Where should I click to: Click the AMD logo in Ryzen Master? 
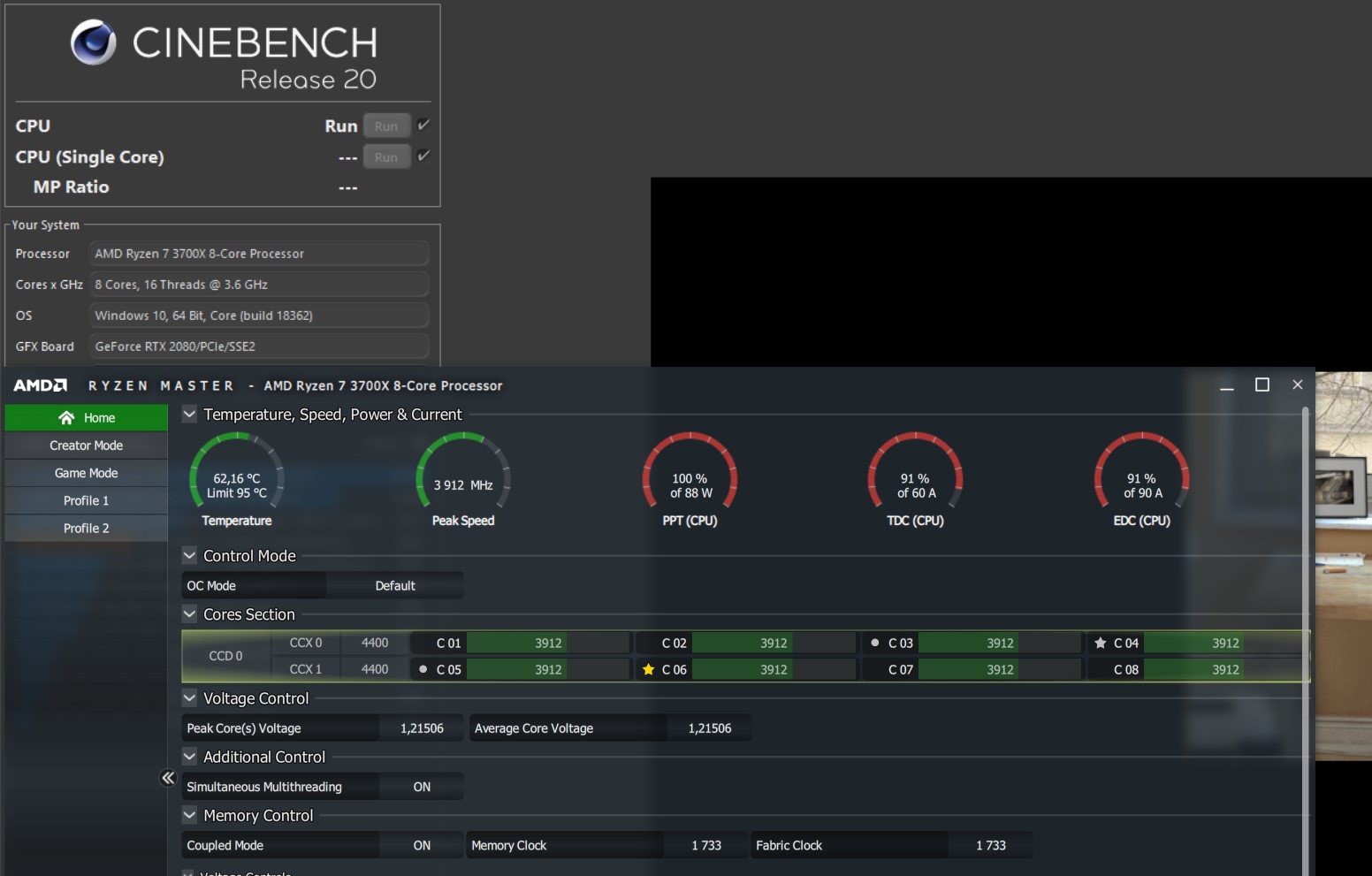[x=40, y=385]
